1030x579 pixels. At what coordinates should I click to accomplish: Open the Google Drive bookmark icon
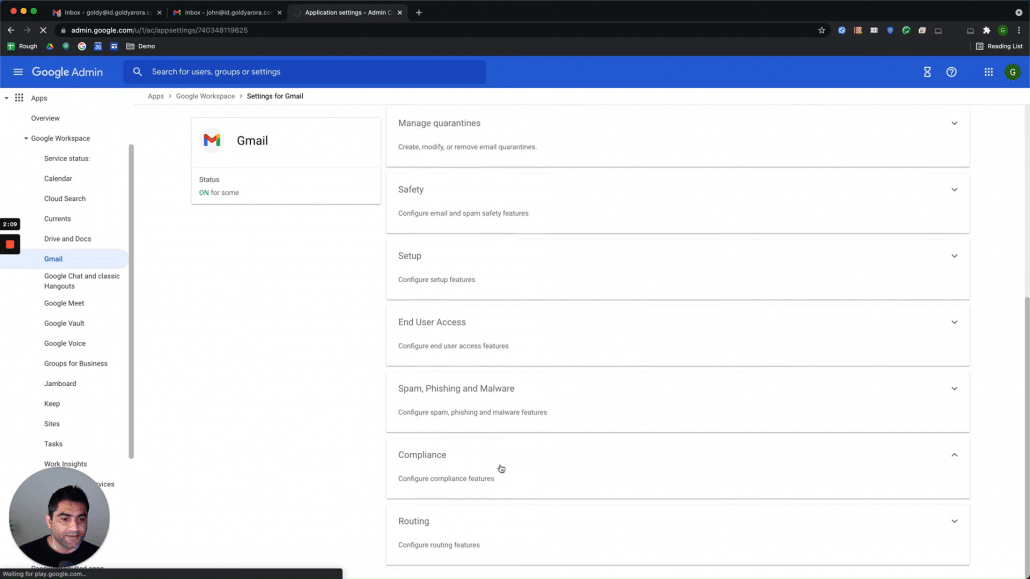pyautogui.click(x=50, y=46)
